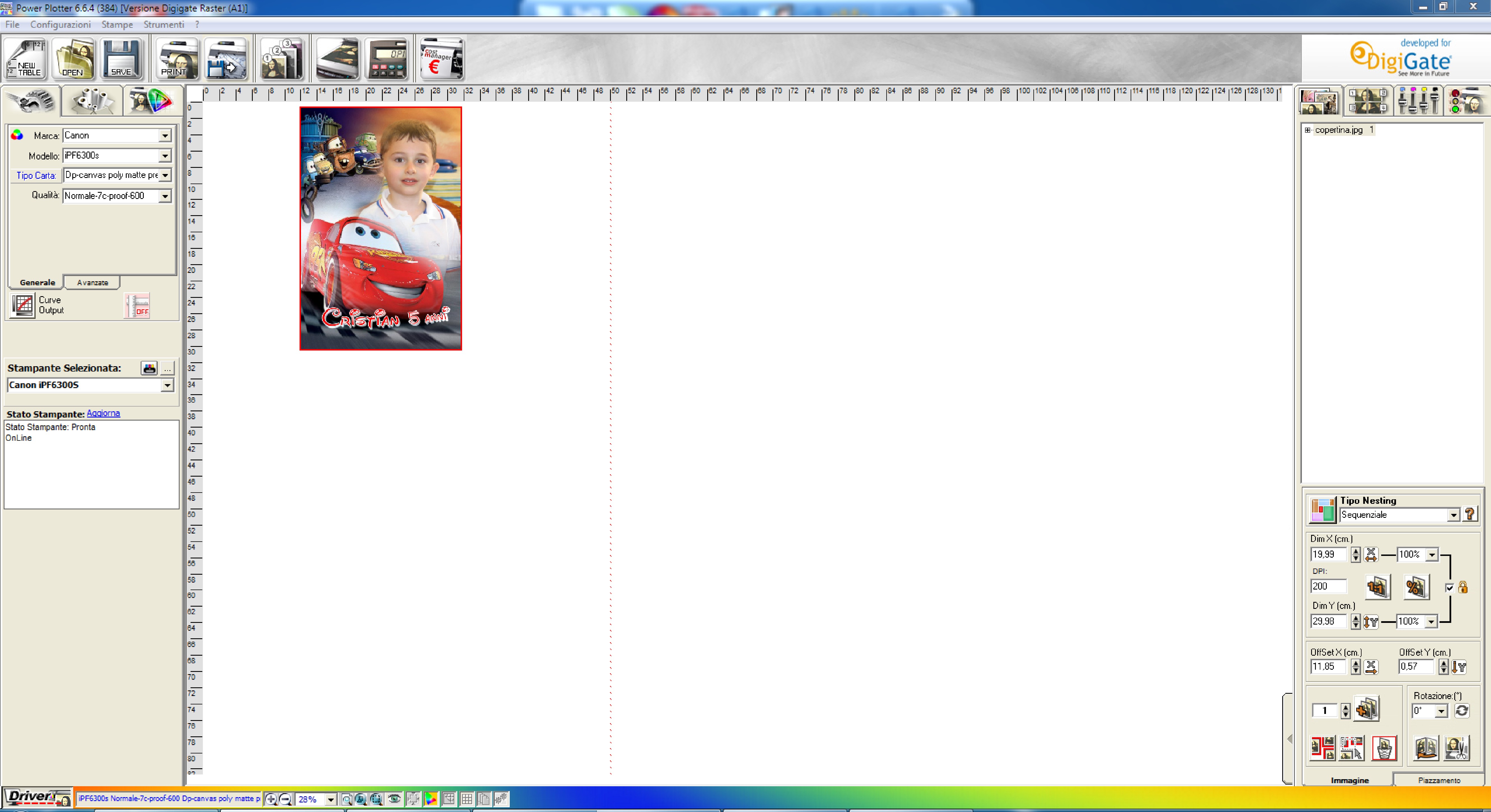
Task: Toggle the color gamut icon in bottom bar
Action: tap(431, 799)
